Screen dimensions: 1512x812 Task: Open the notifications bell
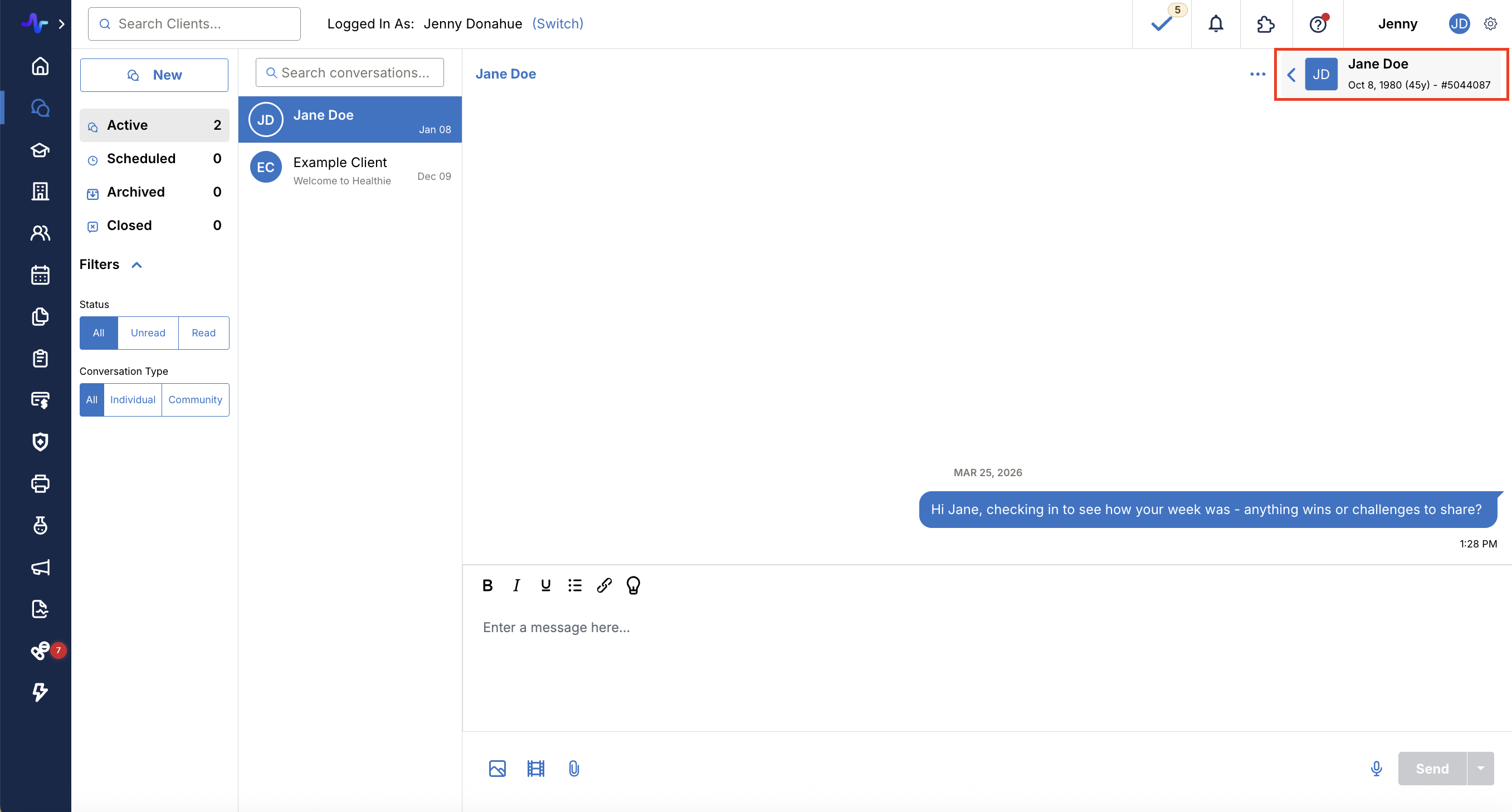[1216, 24]
